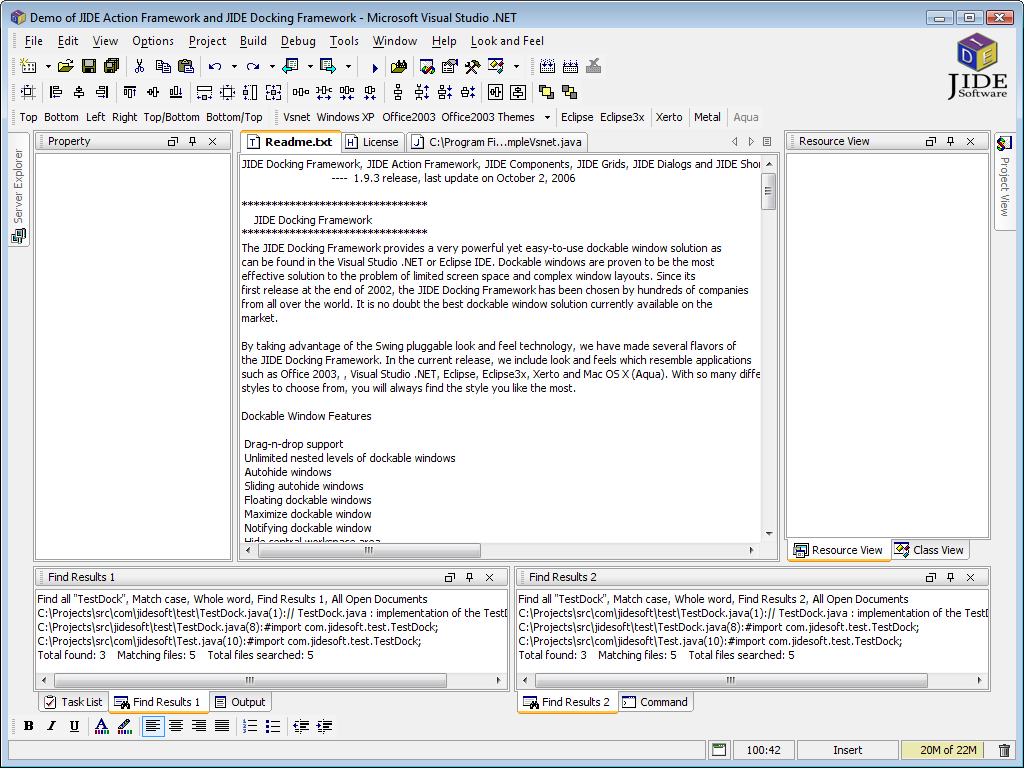Toggle auto-hide pin on Find Results 2 panel

click(x=951, y=577)
